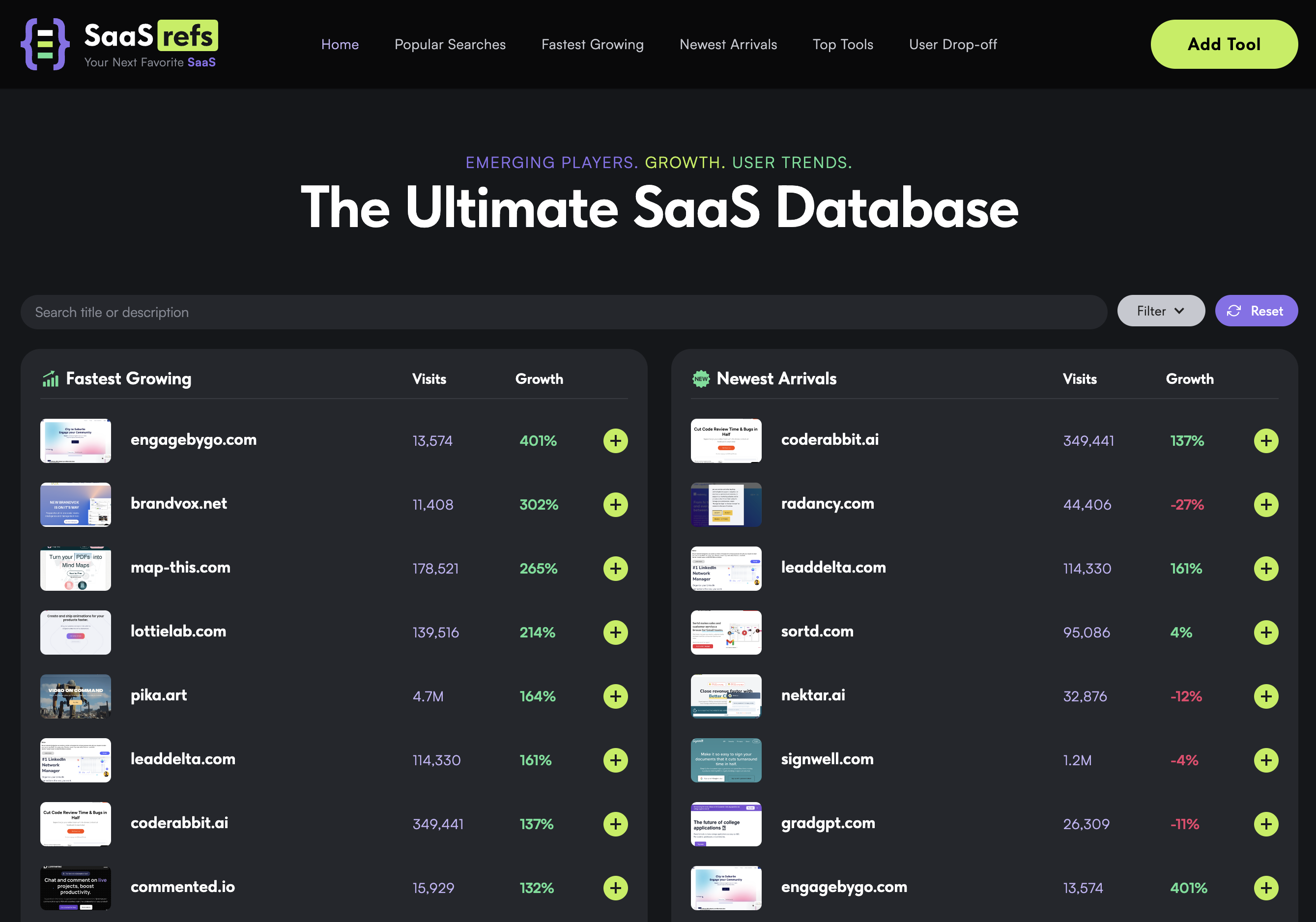This screenshot has width=1316, height=922.
Task: Click plus icon for engagebygo.com in Newest Arrivals
Action: [x=1266, y=888]
